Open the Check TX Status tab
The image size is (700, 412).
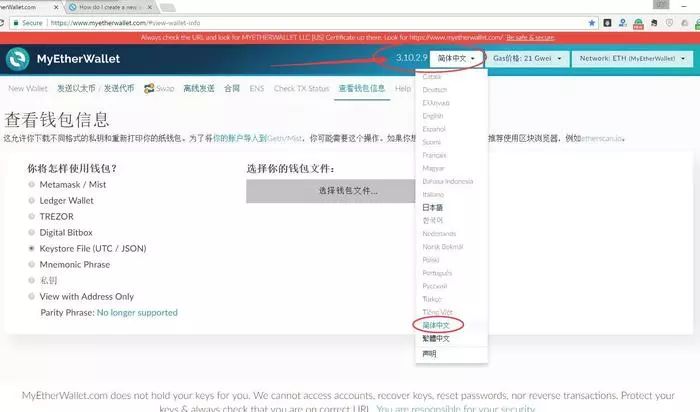(x=301, y=88)
